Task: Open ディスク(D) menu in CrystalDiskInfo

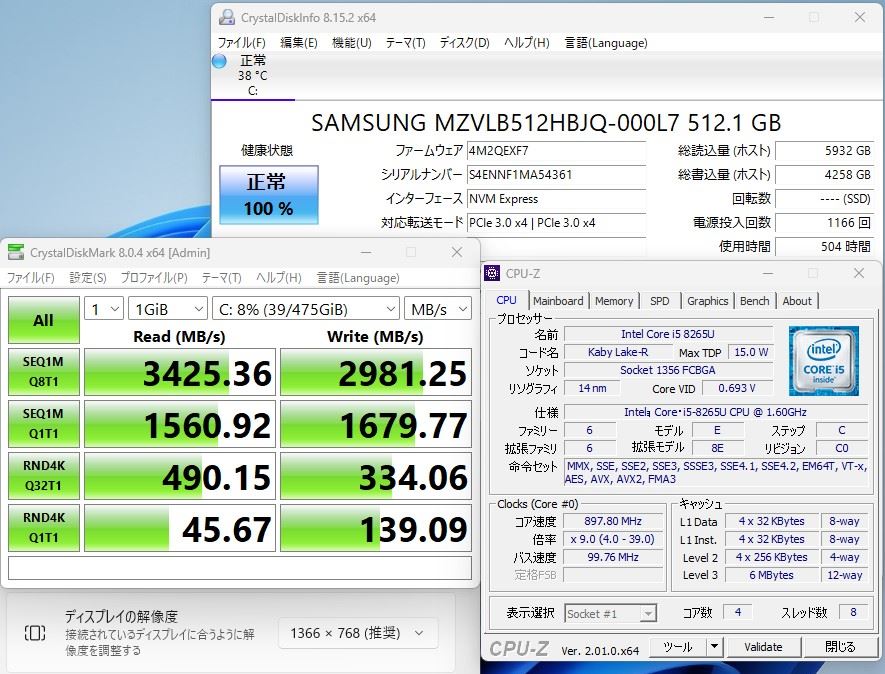Action: pos(465,43)
